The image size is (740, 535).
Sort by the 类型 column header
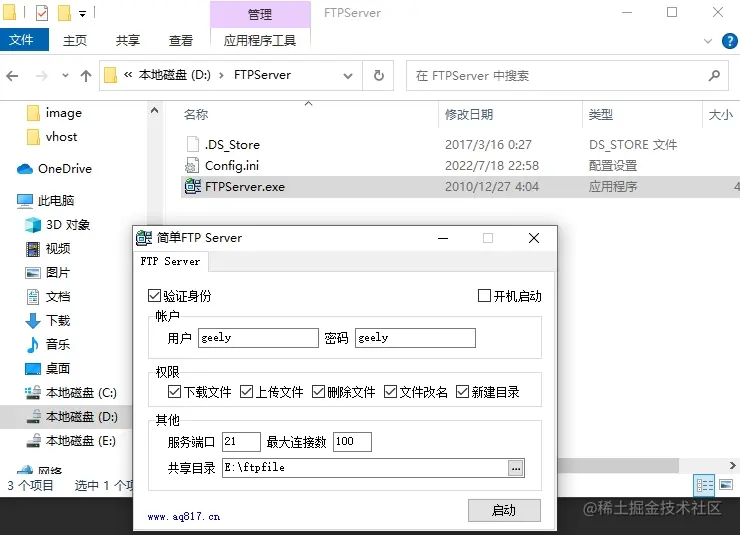click(x=601, y=115)
